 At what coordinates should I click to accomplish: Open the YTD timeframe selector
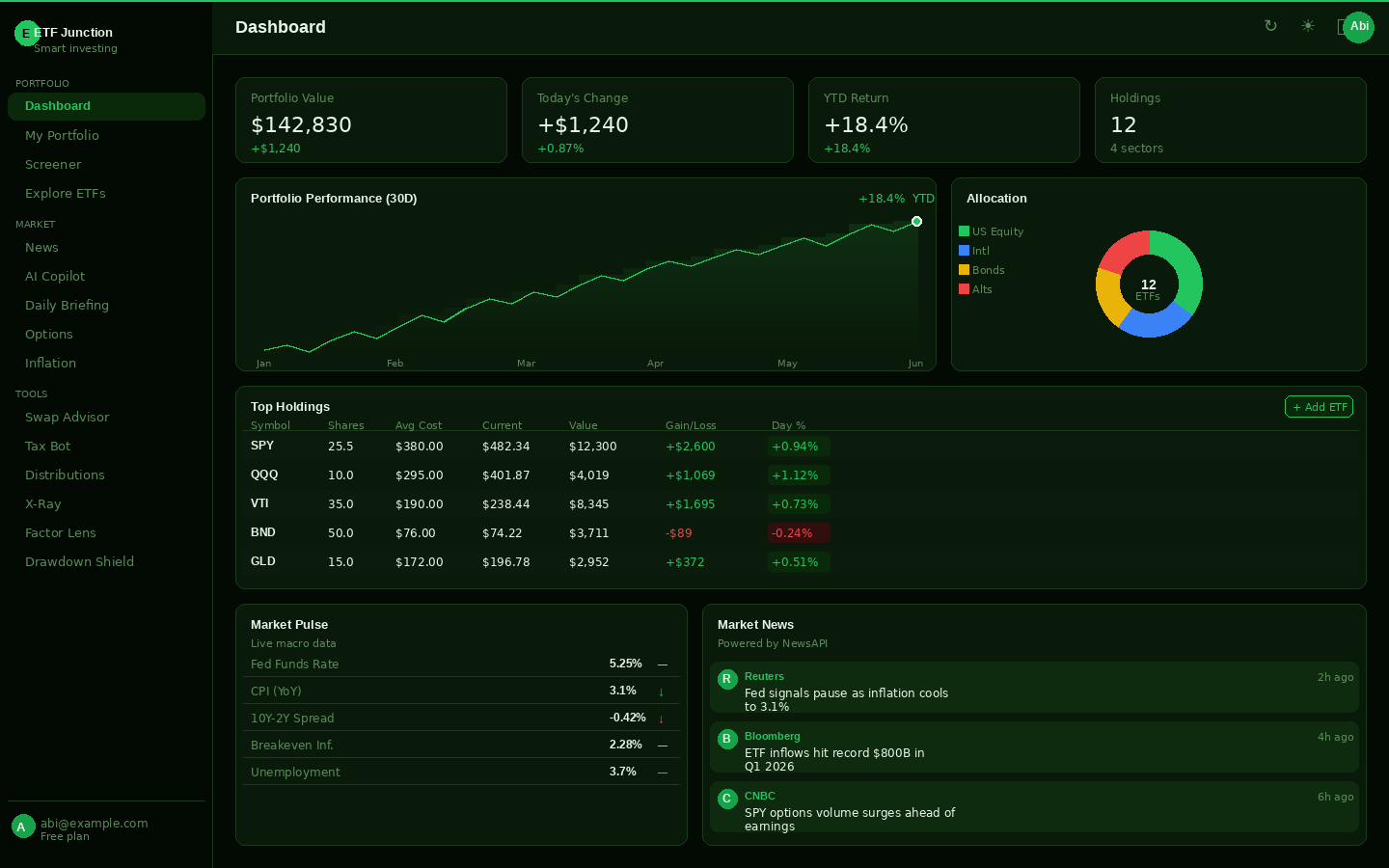click(923, 198)
